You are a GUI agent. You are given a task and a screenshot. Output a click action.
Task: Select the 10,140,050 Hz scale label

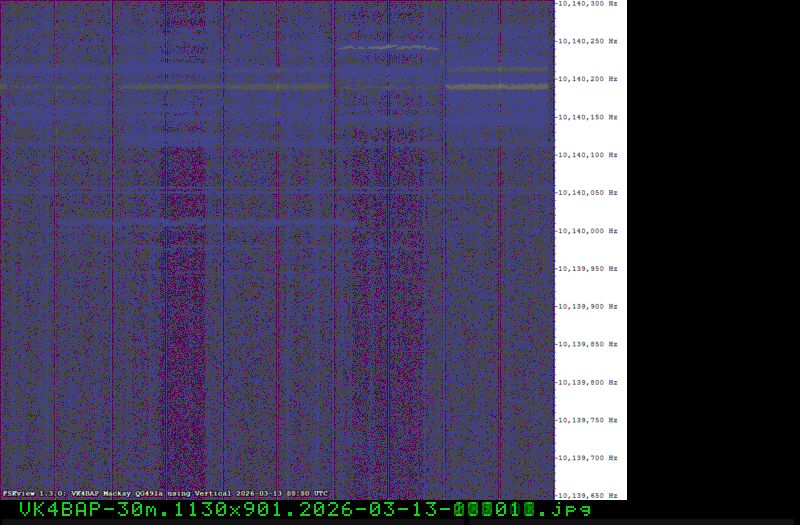point(588,193)
